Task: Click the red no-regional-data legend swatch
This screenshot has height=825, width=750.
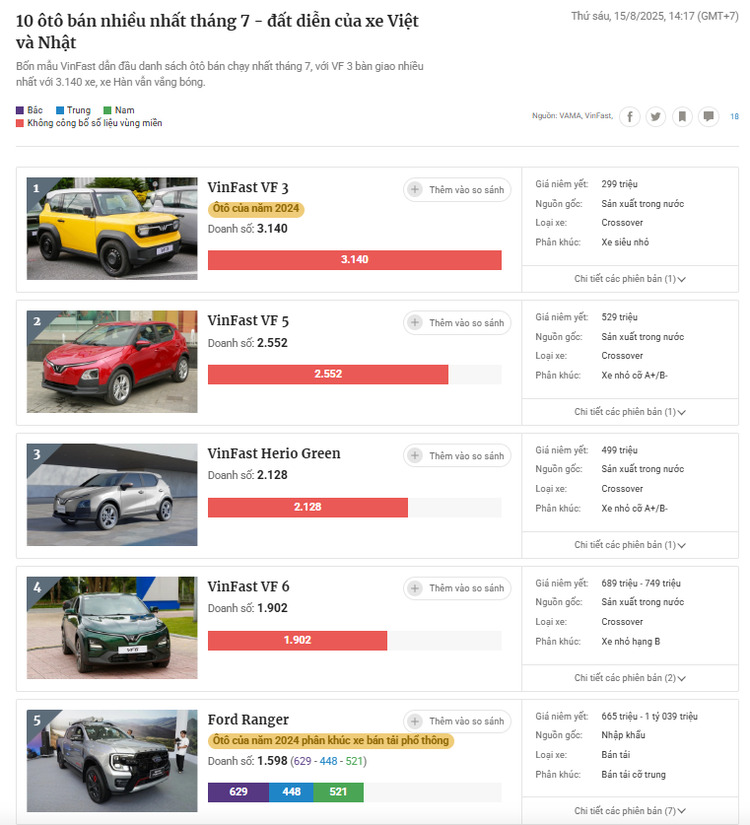Action: pyautogui.click(x=20, y=123)
